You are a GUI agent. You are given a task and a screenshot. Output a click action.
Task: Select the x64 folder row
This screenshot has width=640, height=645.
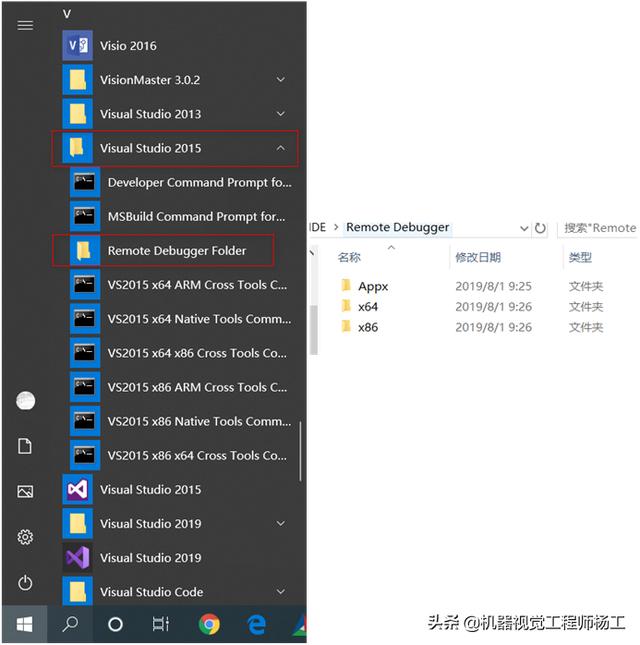[x=473, y=306]
